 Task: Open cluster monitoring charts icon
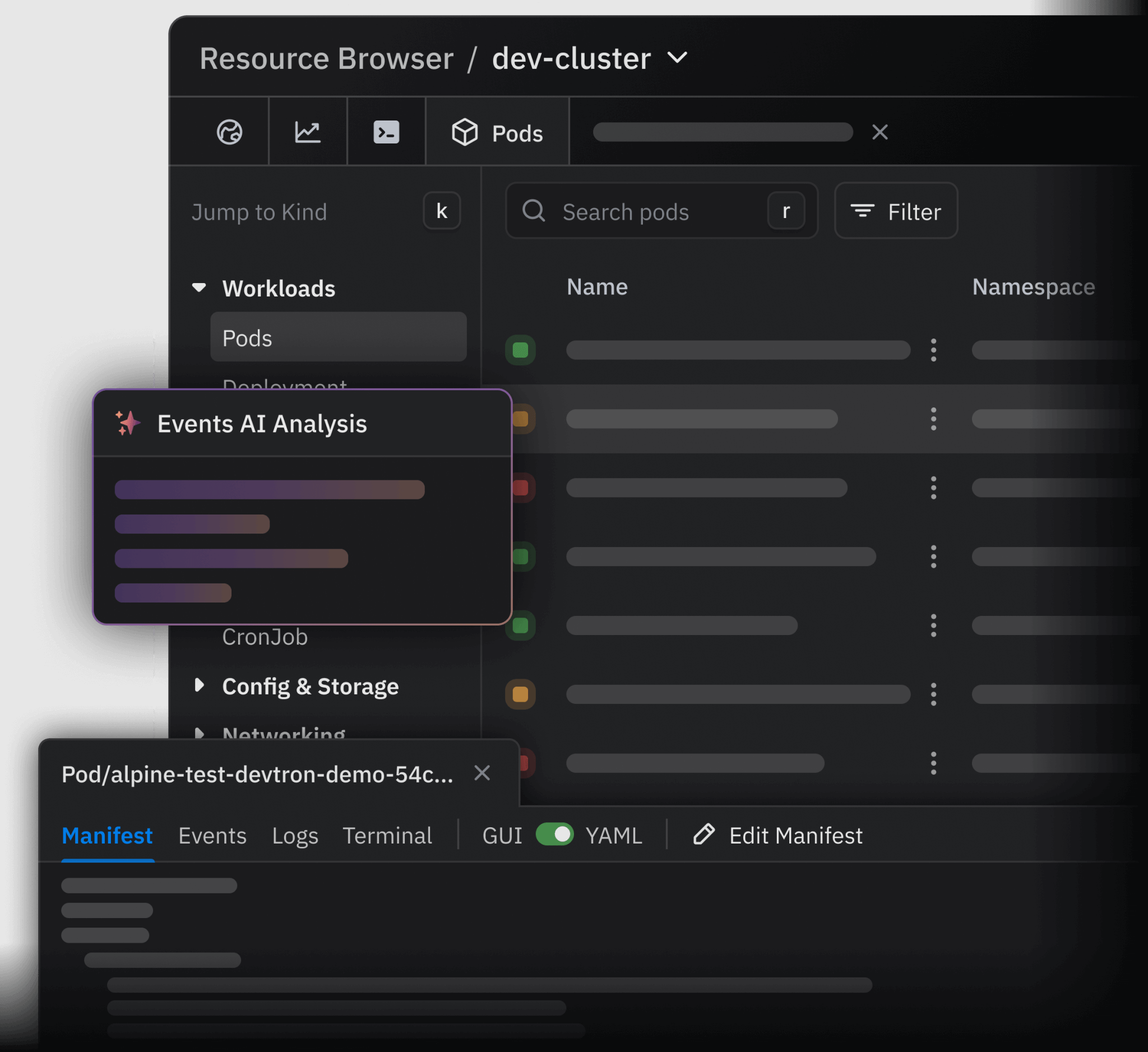point(308,132)
